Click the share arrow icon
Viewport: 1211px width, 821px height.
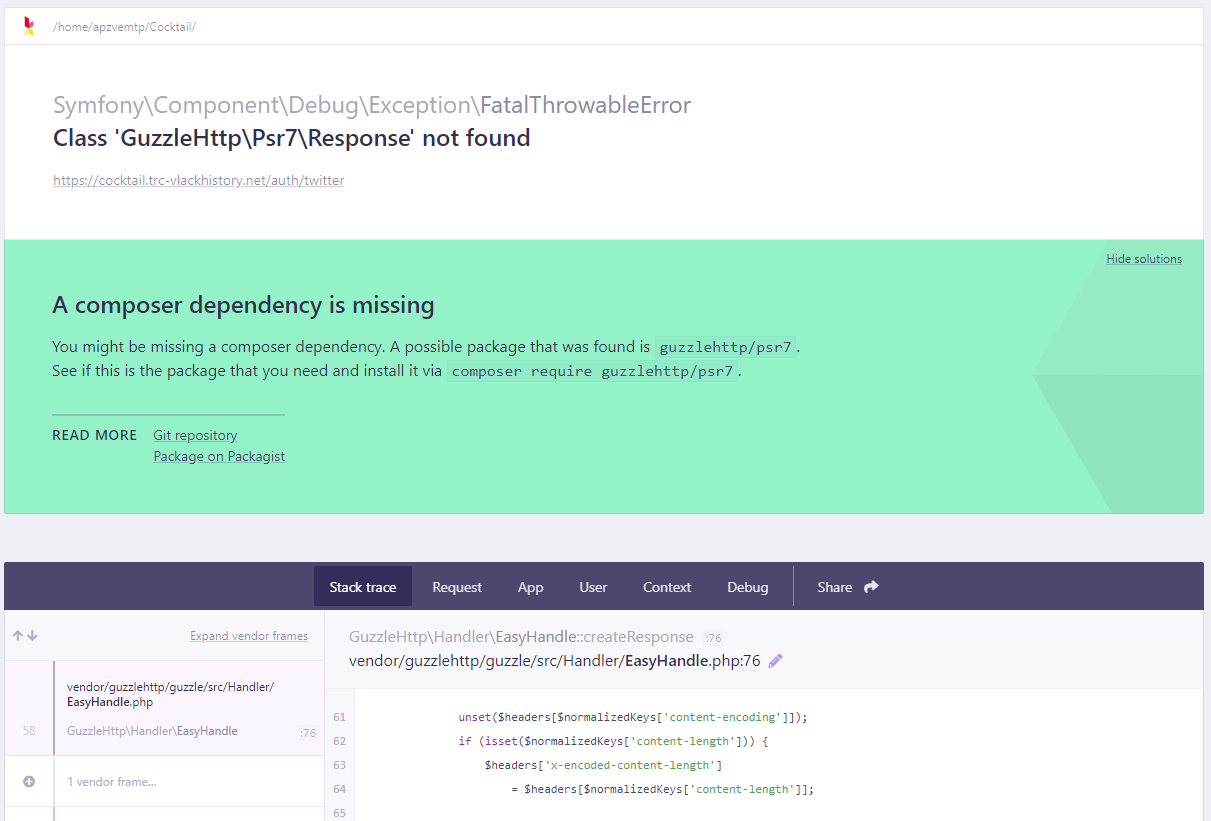(x=871, y=587)
